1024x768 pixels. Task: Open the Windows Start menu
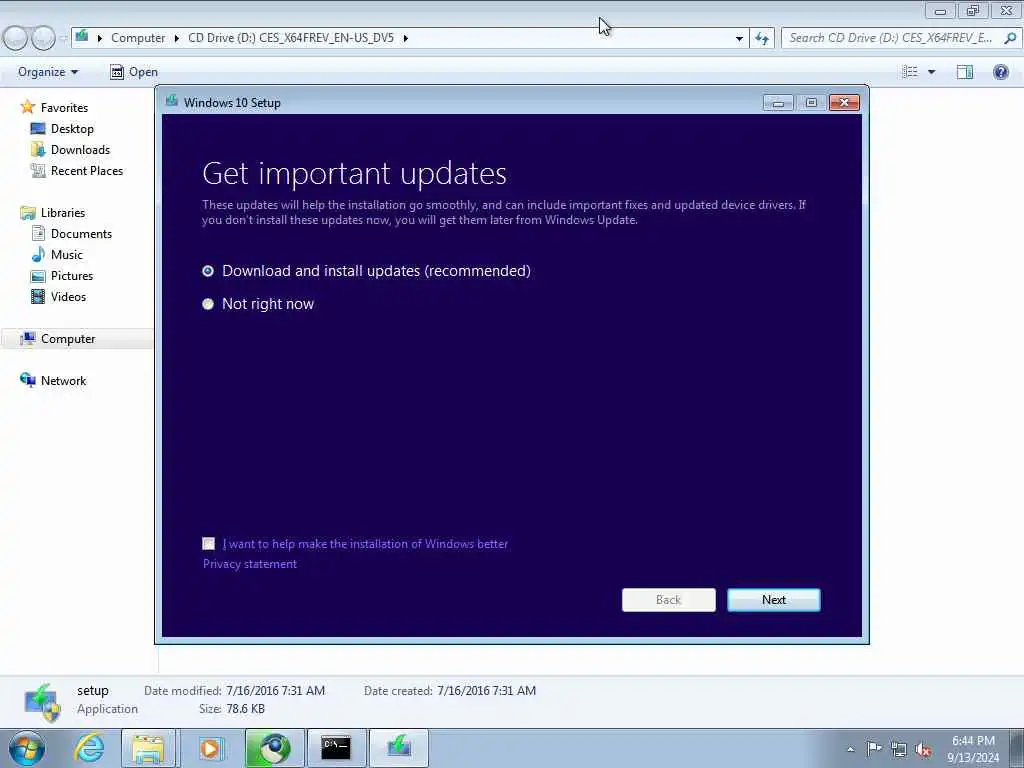[x=27, y=748]
